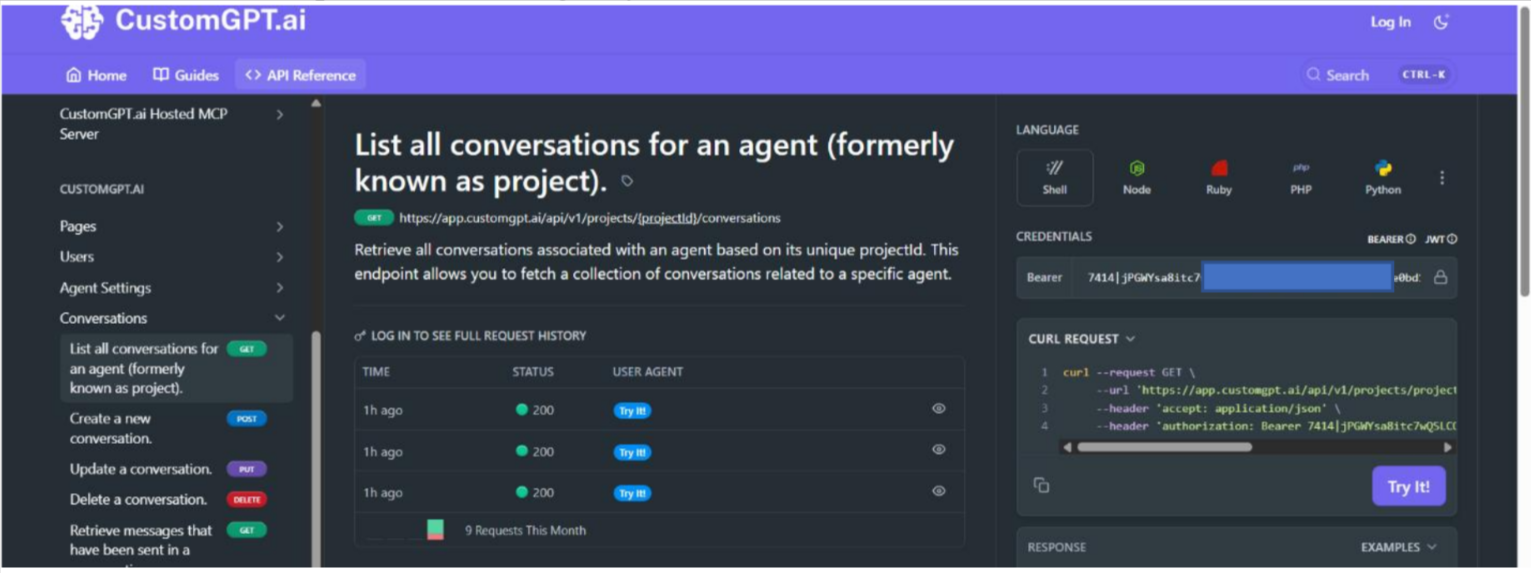Click the sidebar vertical scrollbar
Screen dimensions: 1531x573
pyautogui.click(x=317, y=450)
